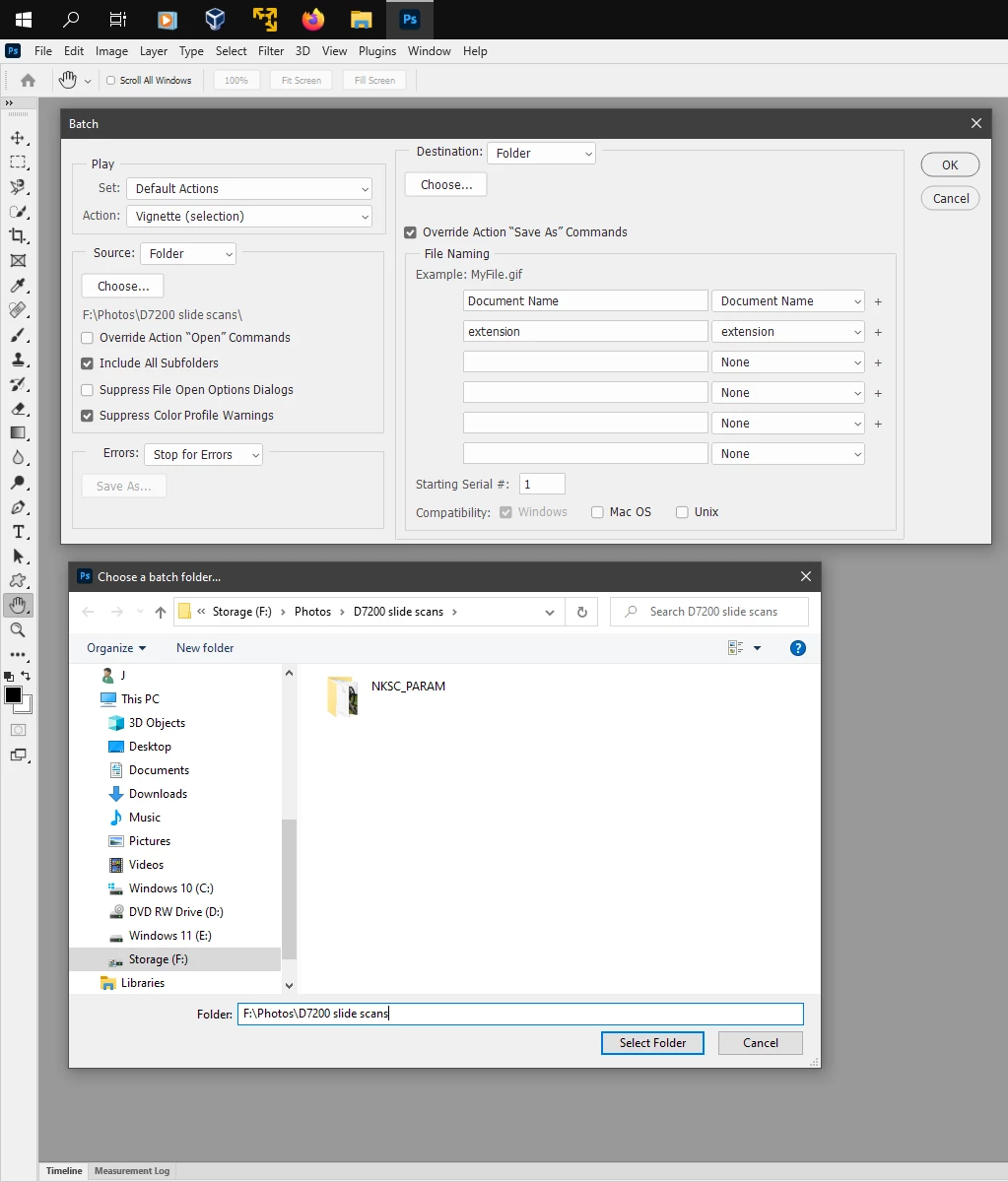1008x1182 pixels.
Task: Click New folder in file dialog
Action: (x=205, y=648)
